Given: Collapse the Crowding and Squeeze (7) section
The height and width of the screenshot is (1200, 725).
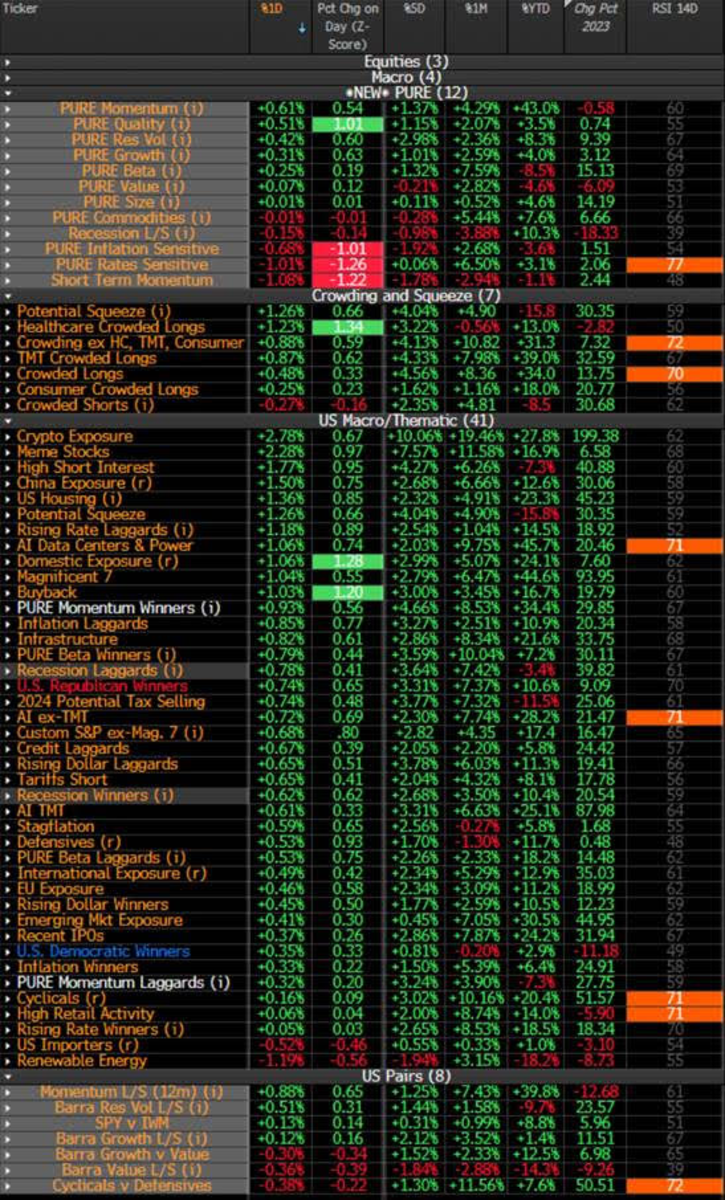Looking at the screenshot, I should [x=7, y=296].
